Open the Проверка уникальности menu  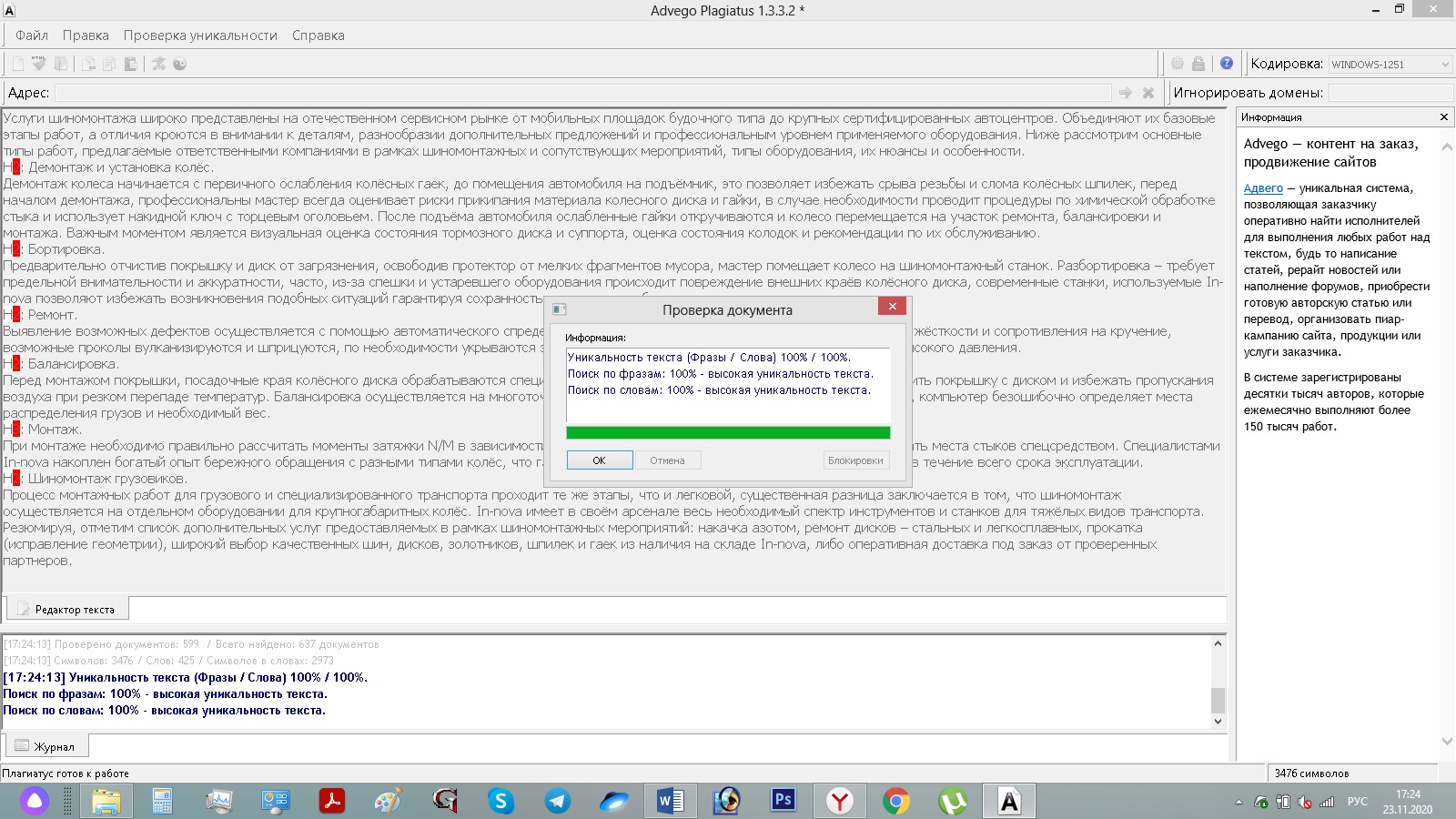(x=200, y=35)
